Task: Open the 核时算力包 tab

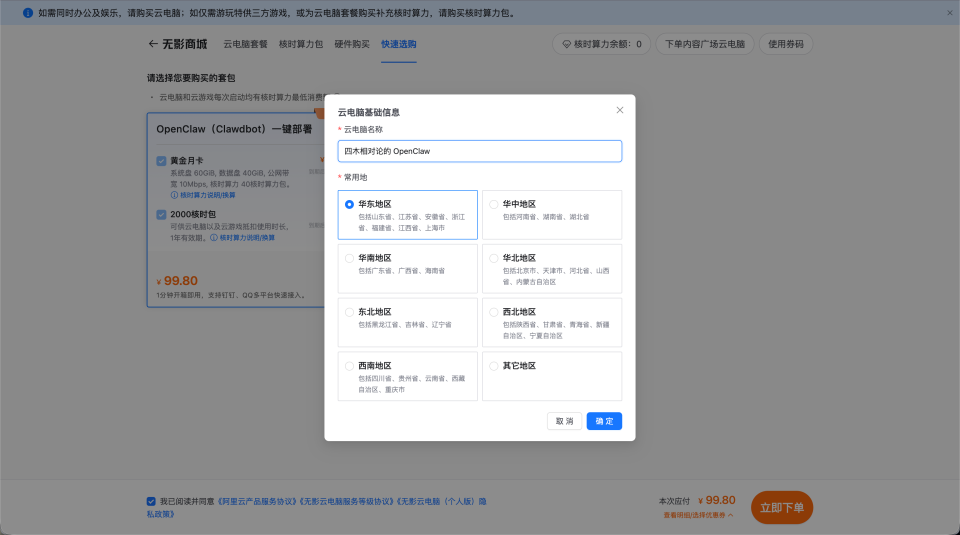Action: [301, 44]
